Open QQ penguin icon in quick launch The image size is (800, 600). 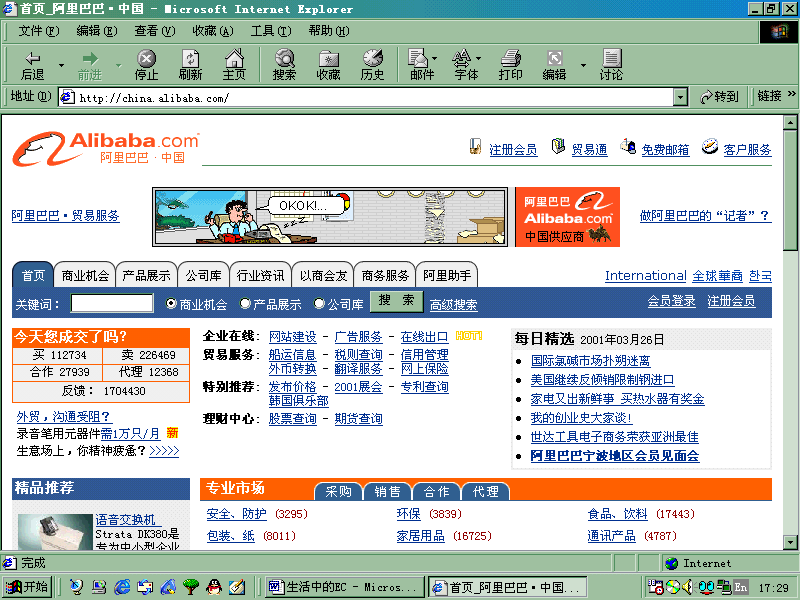click(x=214, y=587)
